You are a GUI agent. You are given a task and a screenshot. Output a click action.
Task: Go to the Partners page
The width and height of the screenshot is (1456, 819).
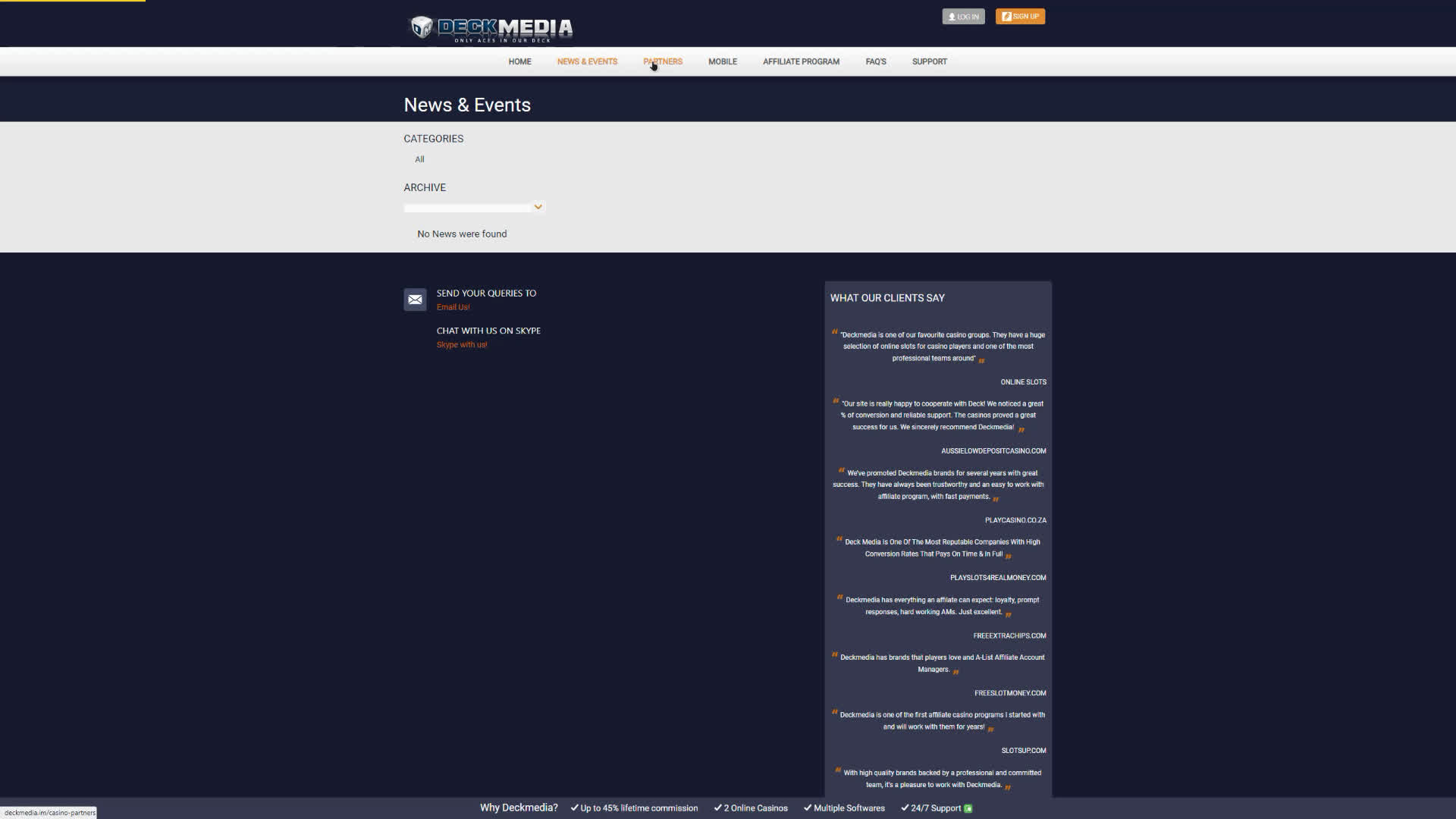(662, 61)
